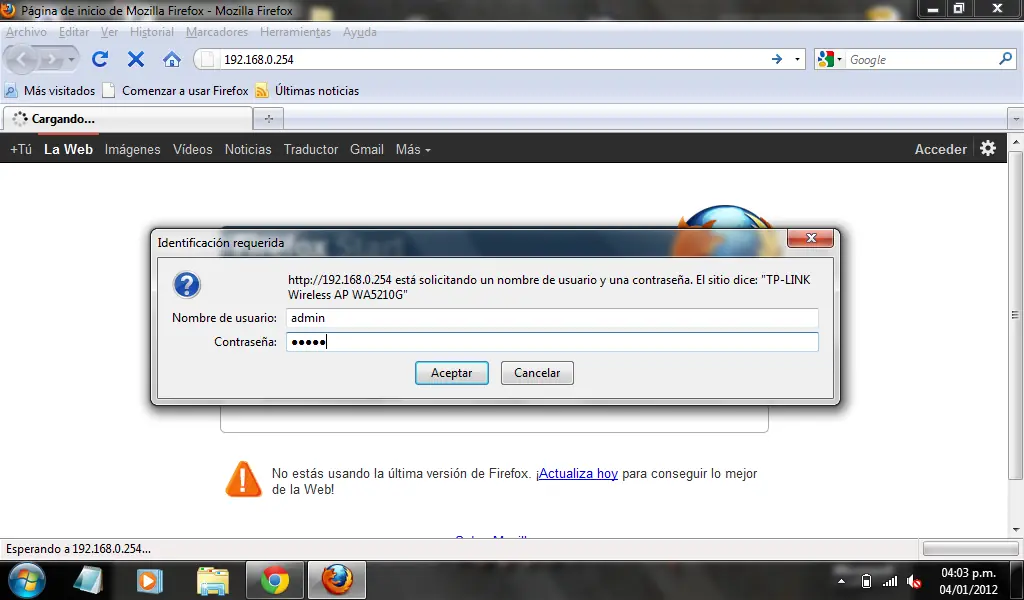
Task: Click the Cancelar button
Action: (537, 373)
